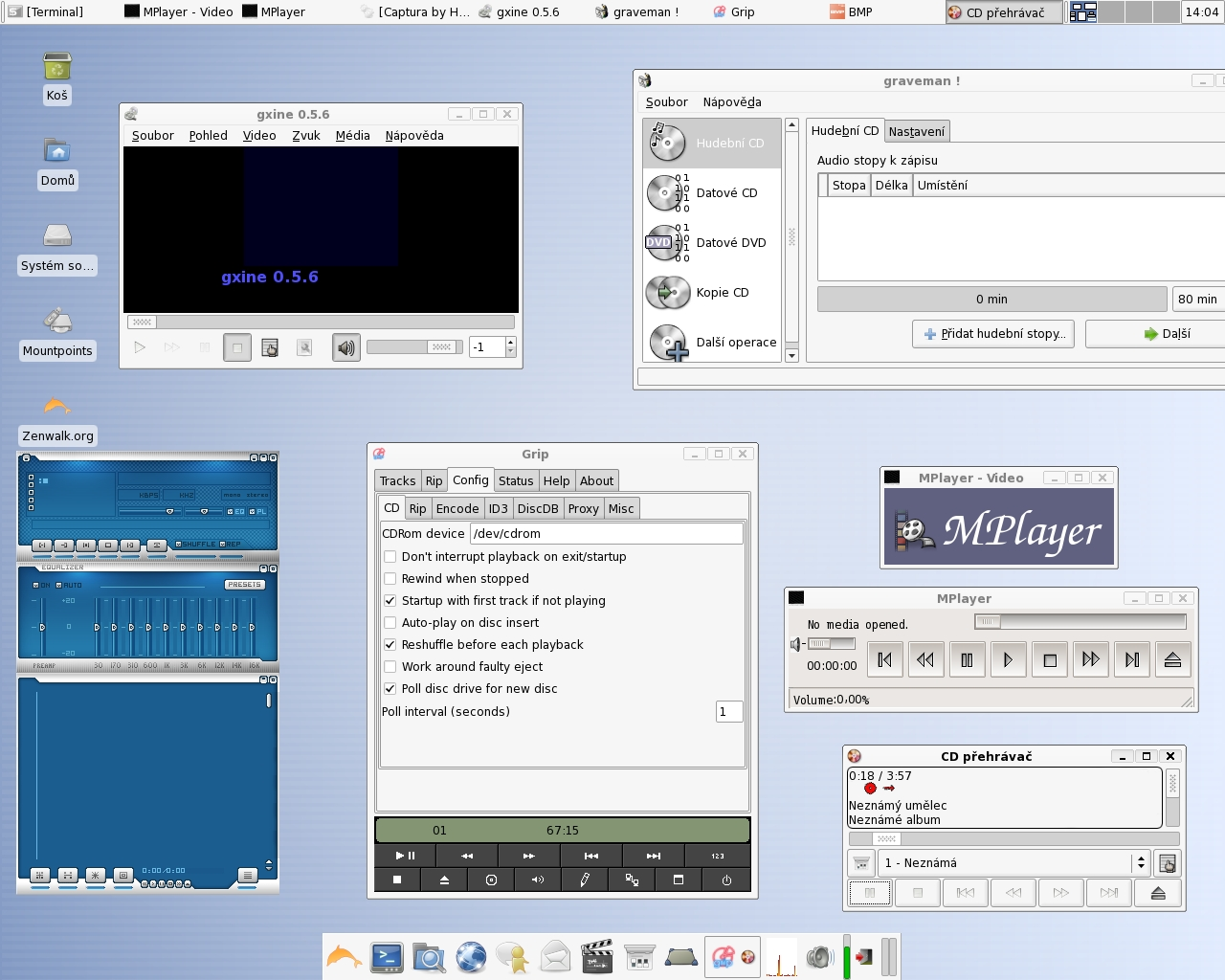Click MPlayer's play button

pos(1008,659)
